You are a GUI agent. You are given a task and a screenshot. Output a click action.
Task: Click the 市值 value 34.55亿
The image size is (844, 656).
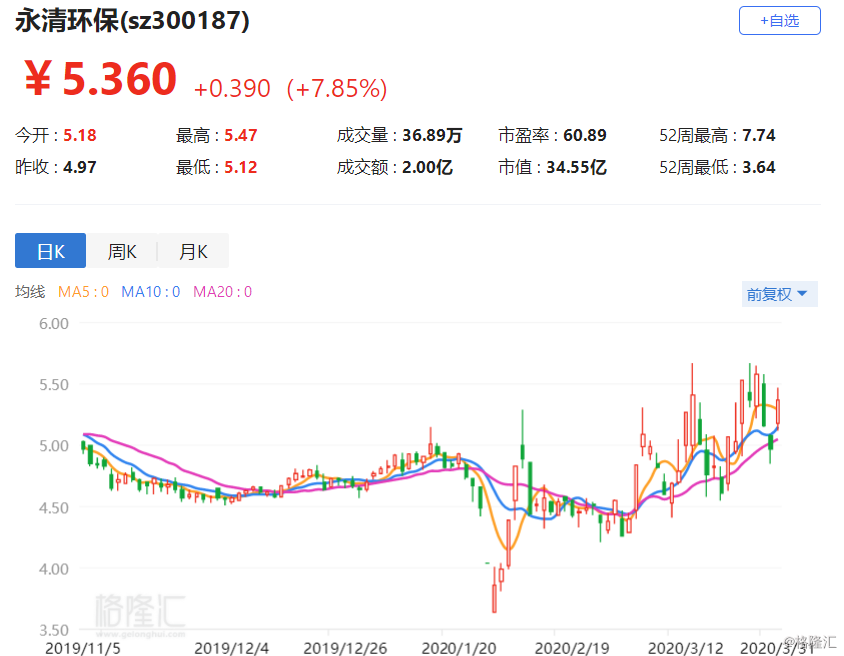click(x=576, y=167)
